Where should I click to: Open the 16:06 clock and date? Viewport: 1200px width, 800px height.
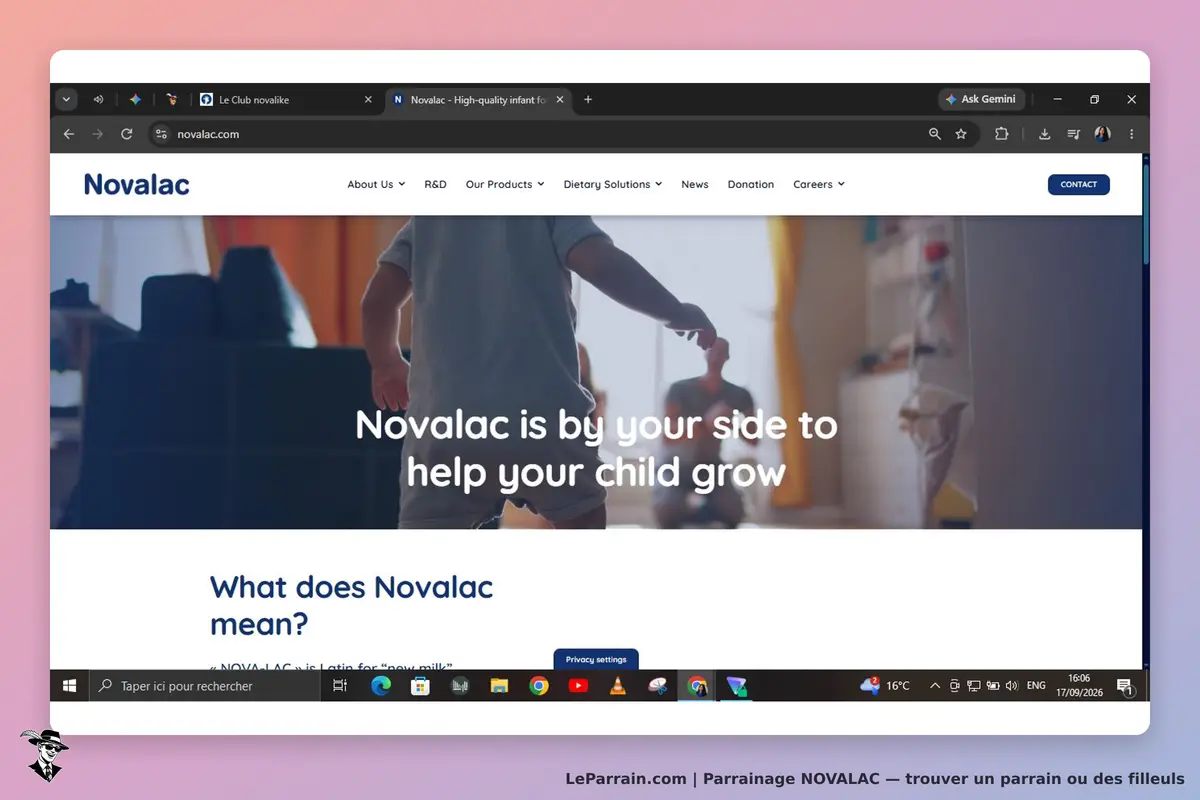pyautogui.click(x=1080, y=686)
